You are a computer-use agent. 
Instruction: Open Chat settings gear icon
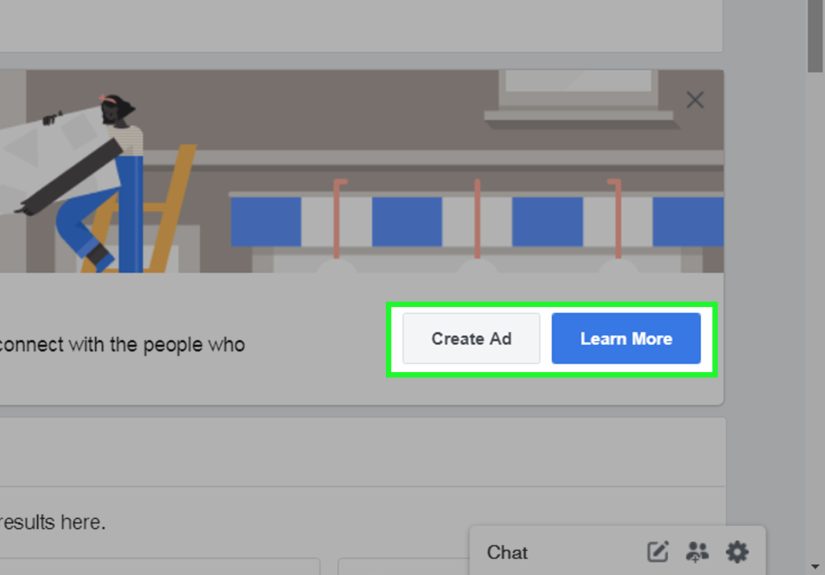737,552
